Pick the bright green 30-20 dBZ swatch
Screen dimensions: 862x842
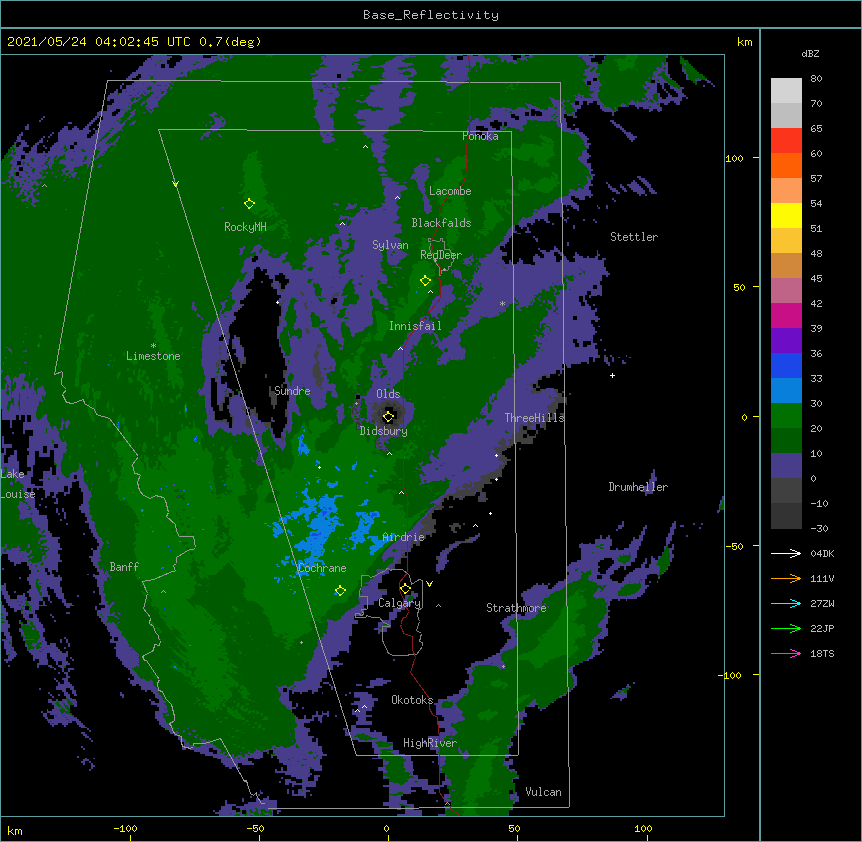[786, 416]
